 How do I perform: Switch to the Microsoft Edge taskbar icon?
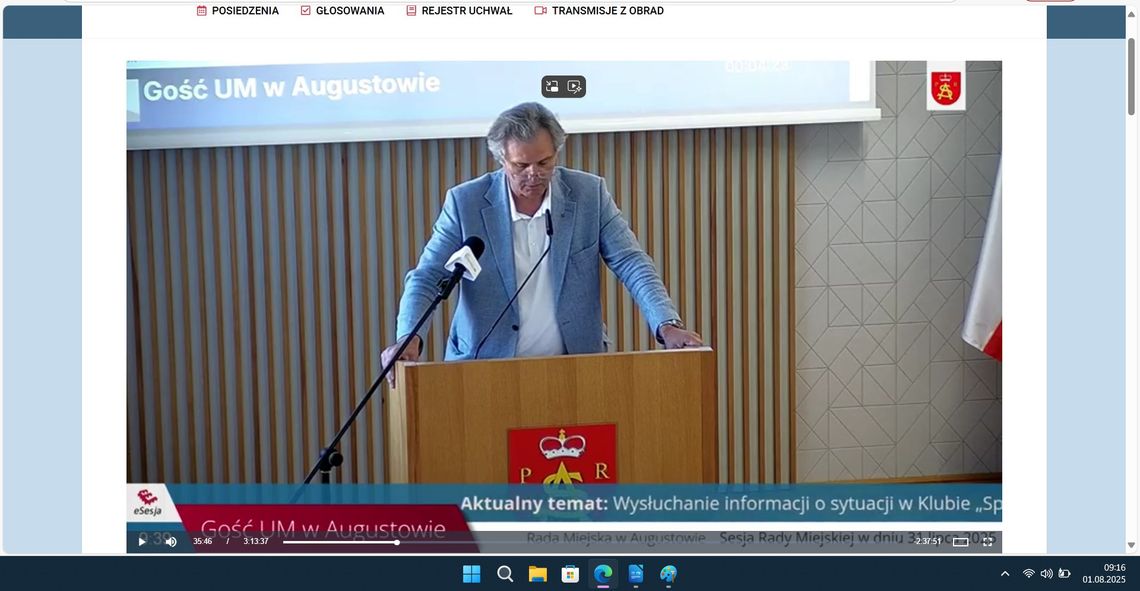tap(603, 574)
